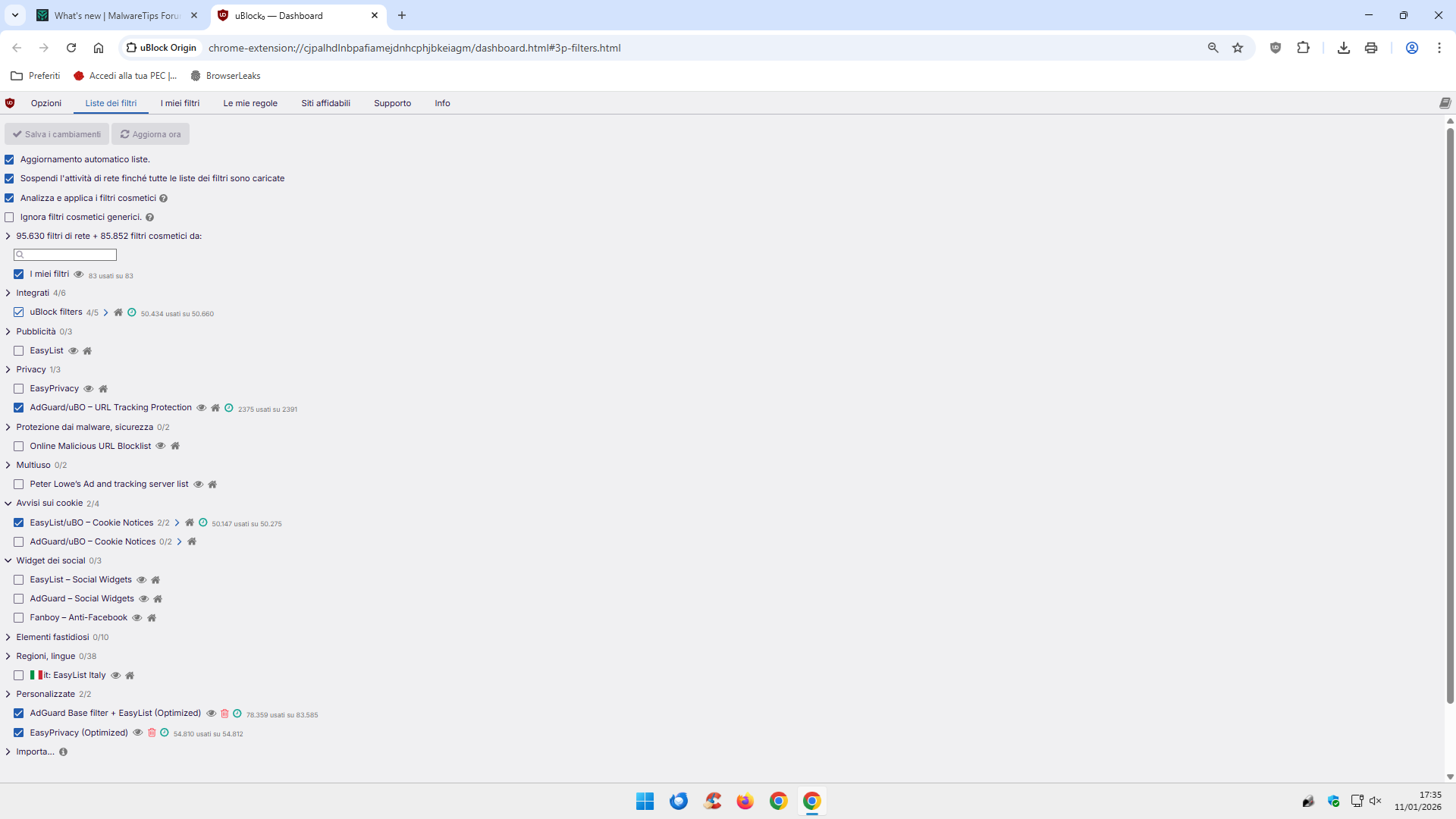Uncheck I miei filtri list
1456x819 pixels.
(x=19, y=275)
